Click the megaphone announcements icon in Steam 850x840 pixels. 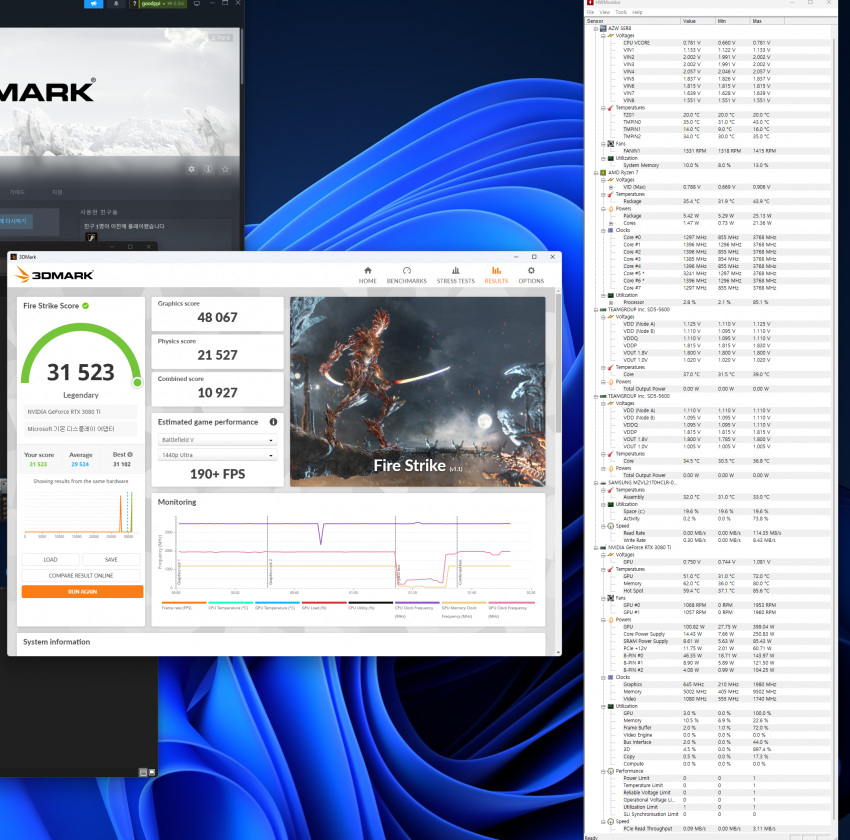94,3
